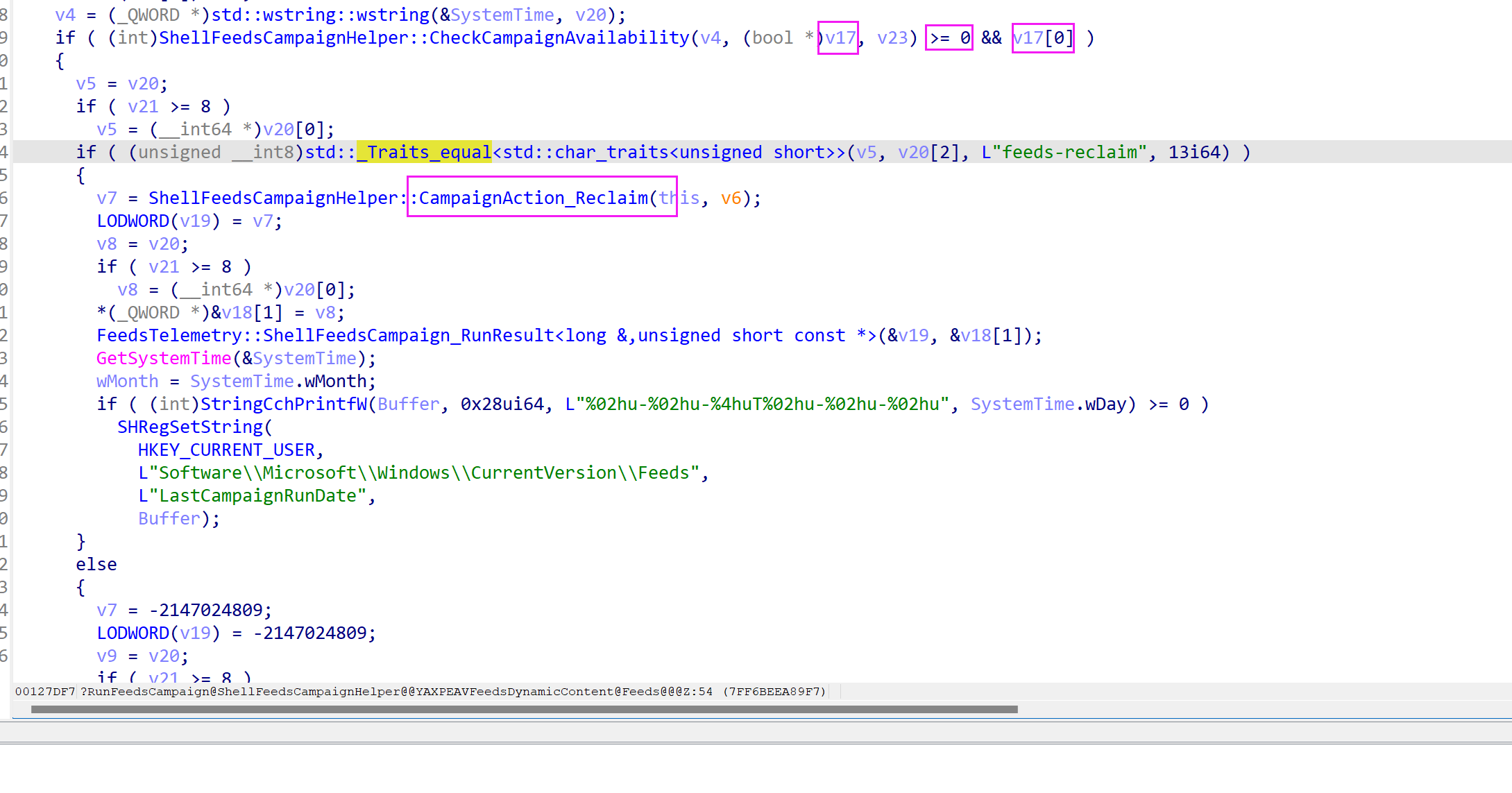The image size is (1512, 793).
Task: Click the SHRegSetString function name
Action: click(190, 427)
